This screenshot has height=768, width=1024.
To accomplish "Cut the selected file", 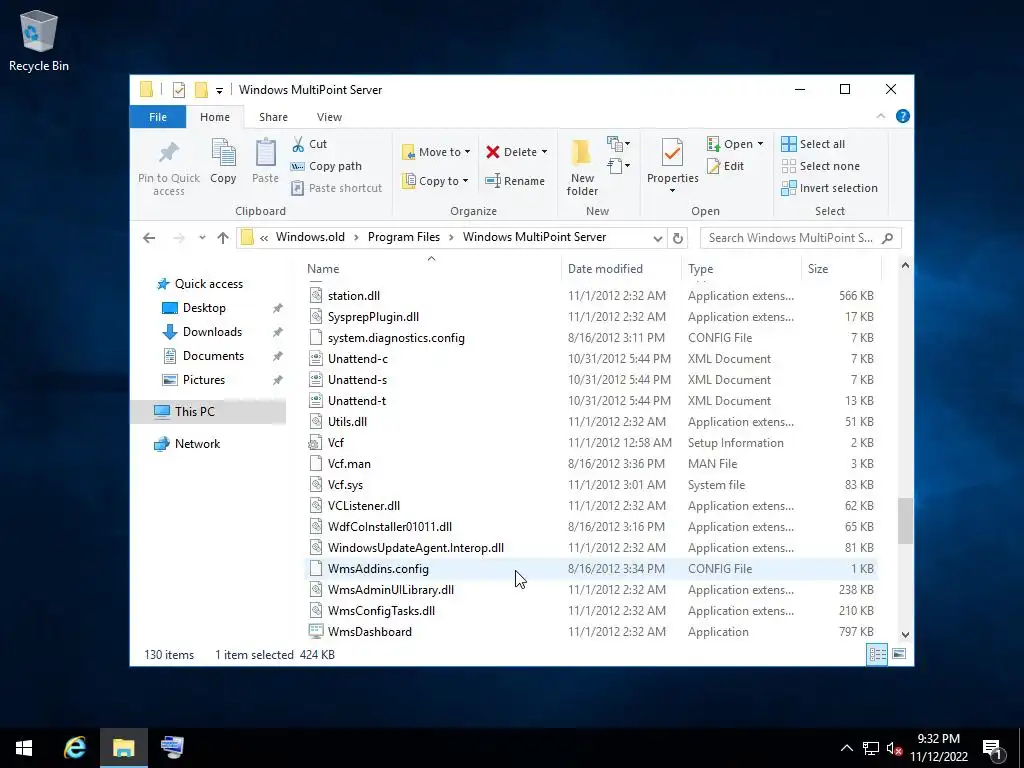I will 310,144.
